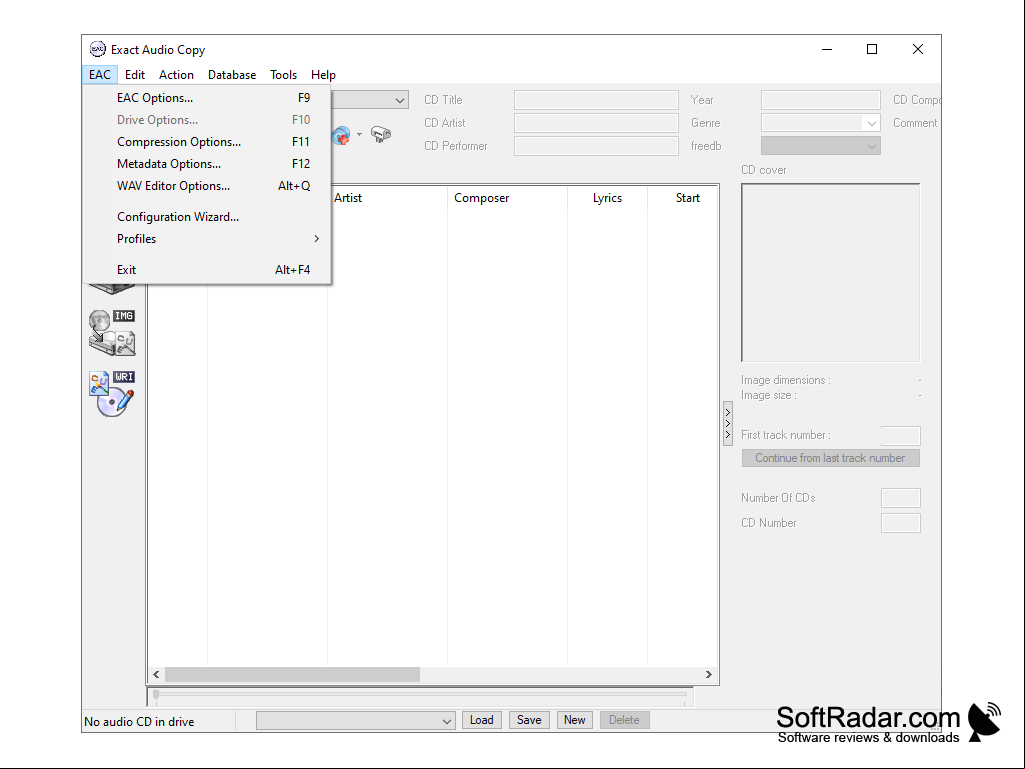The height and width of the screenshot is (769, 1025).
Task: Choose EAC Options from the menu
Action: click(x=207, y=98)
